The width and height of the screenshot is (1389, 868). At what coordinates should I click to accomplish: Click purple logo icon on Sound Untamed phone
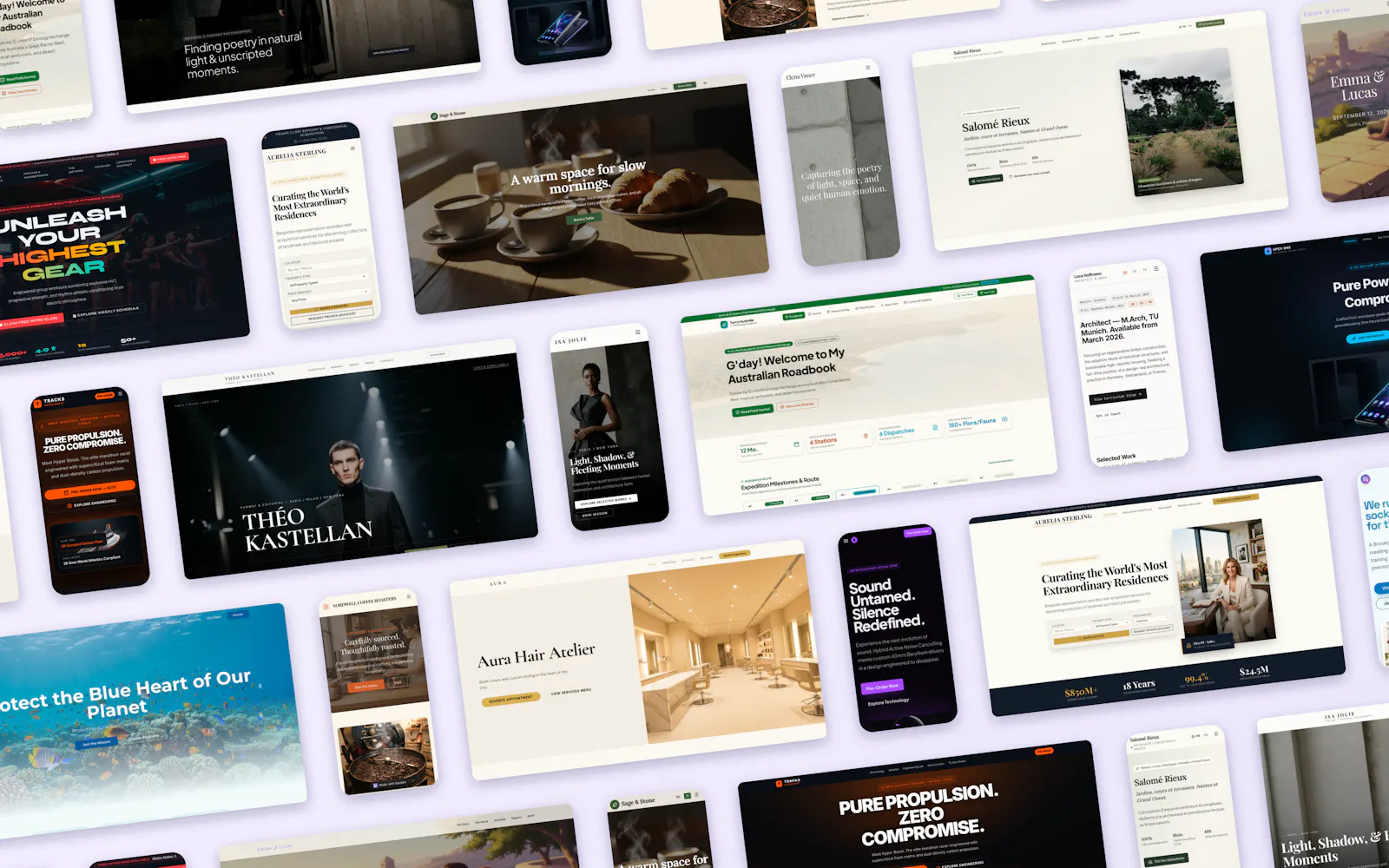[x=854, y=540]
